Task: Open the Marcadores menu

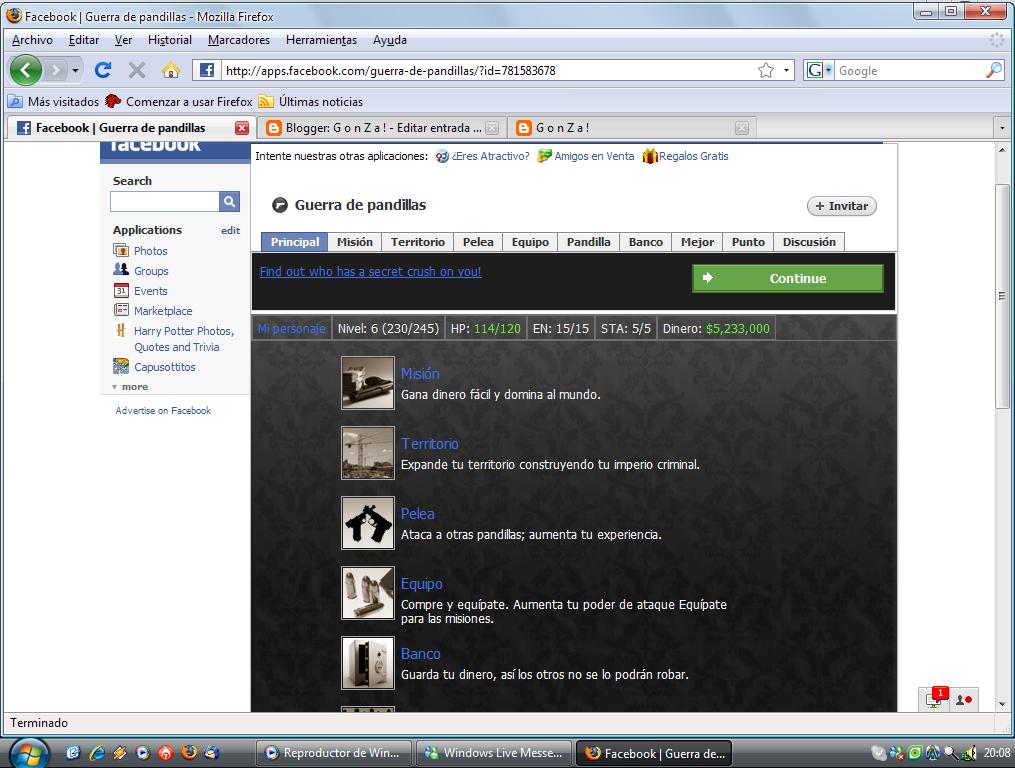Action: pos(239,40)
